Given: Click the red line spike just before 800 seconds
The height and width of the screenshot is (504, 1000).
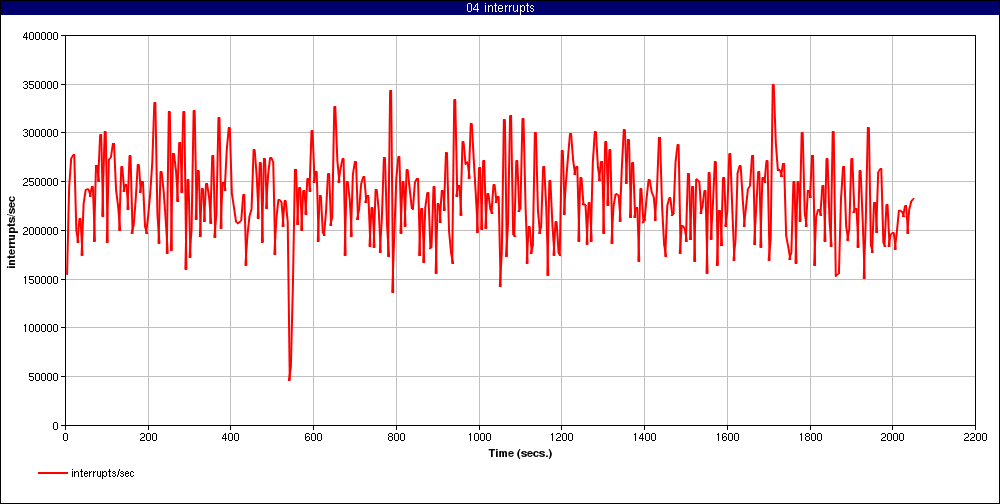Looking at the screenshot, I should (390, 91).
